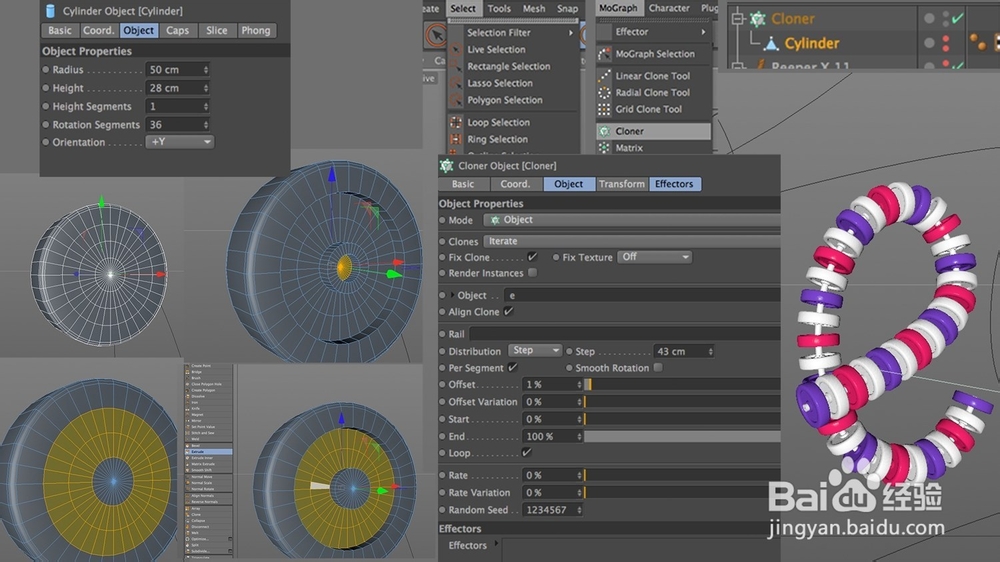1000x562 pixels.
Task: Expand the Selection Filter submenu
Action: tap(571, 33)
